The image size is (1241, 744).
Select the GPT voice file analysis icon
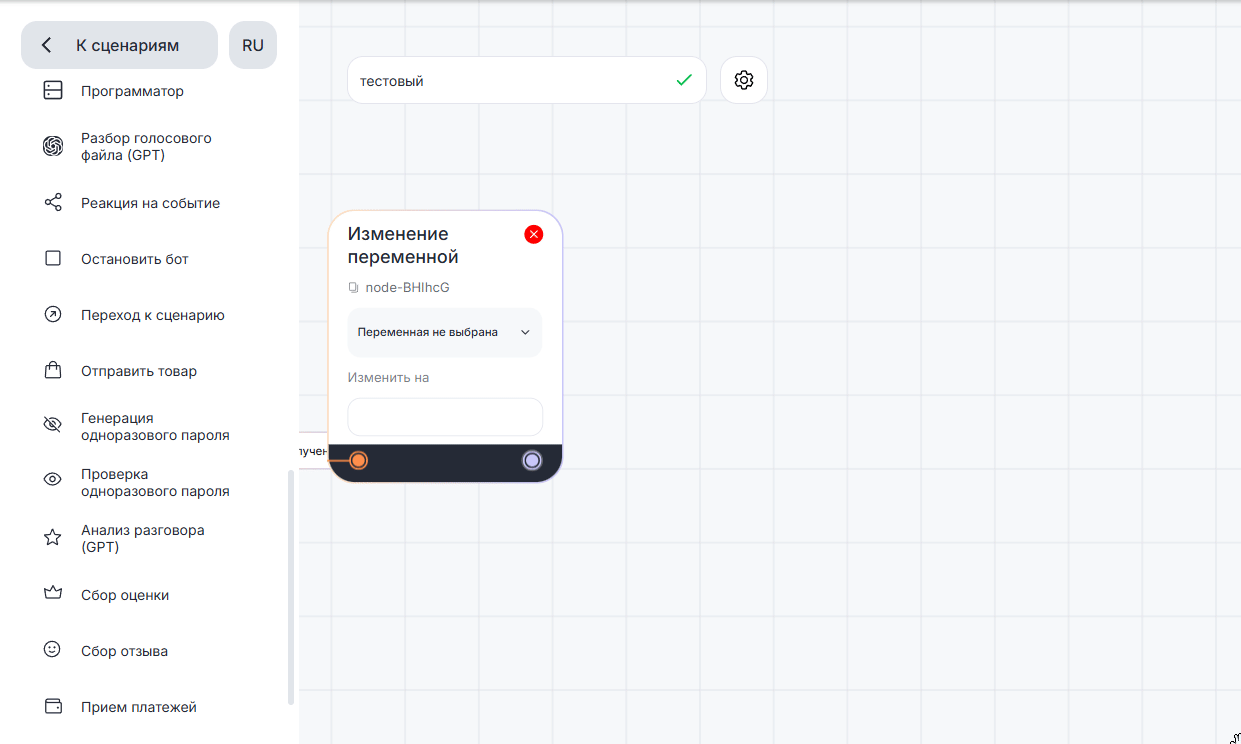[53, 146]
